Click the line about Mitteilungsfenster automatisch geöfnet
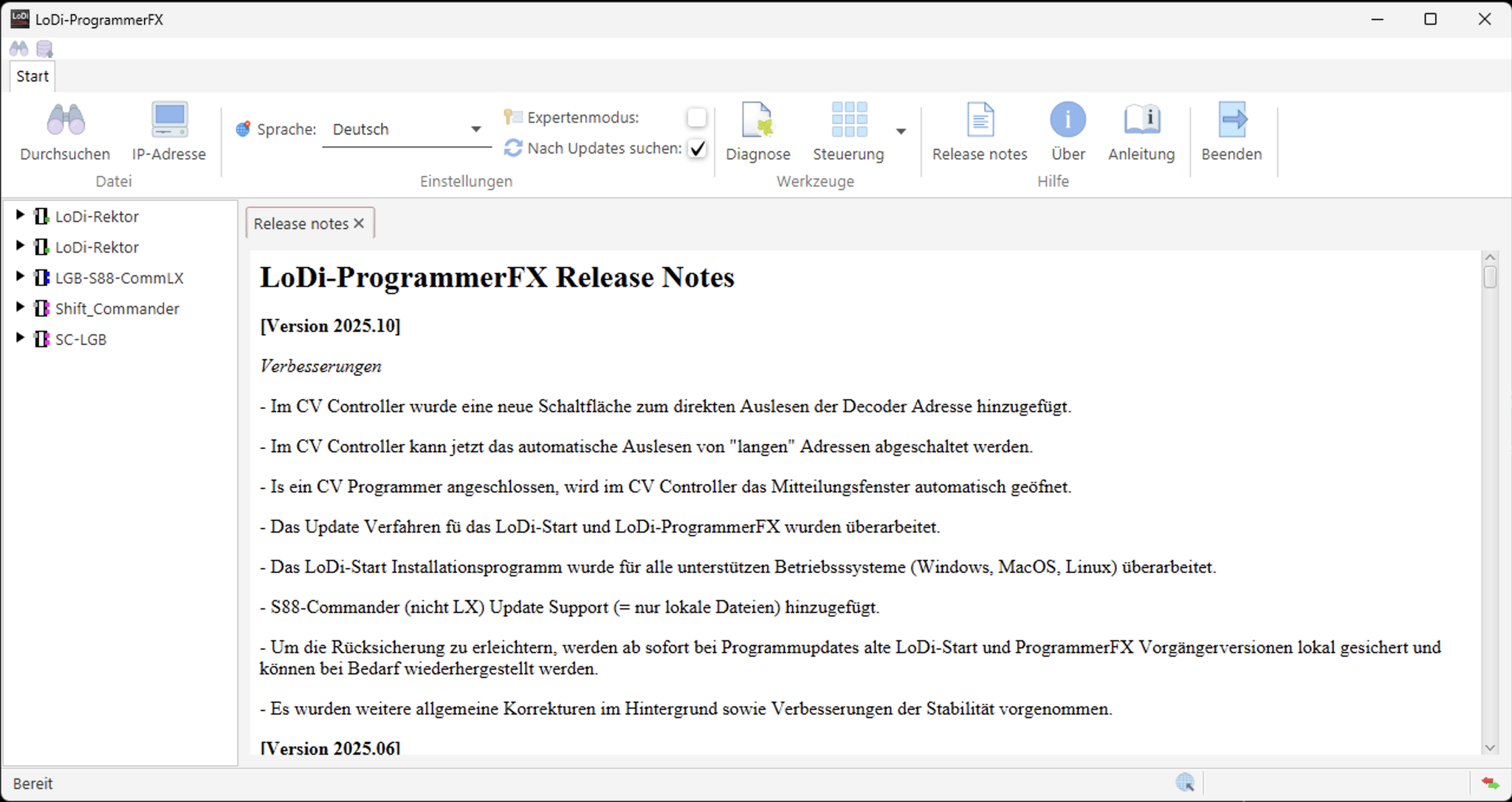 coord(665,487)
